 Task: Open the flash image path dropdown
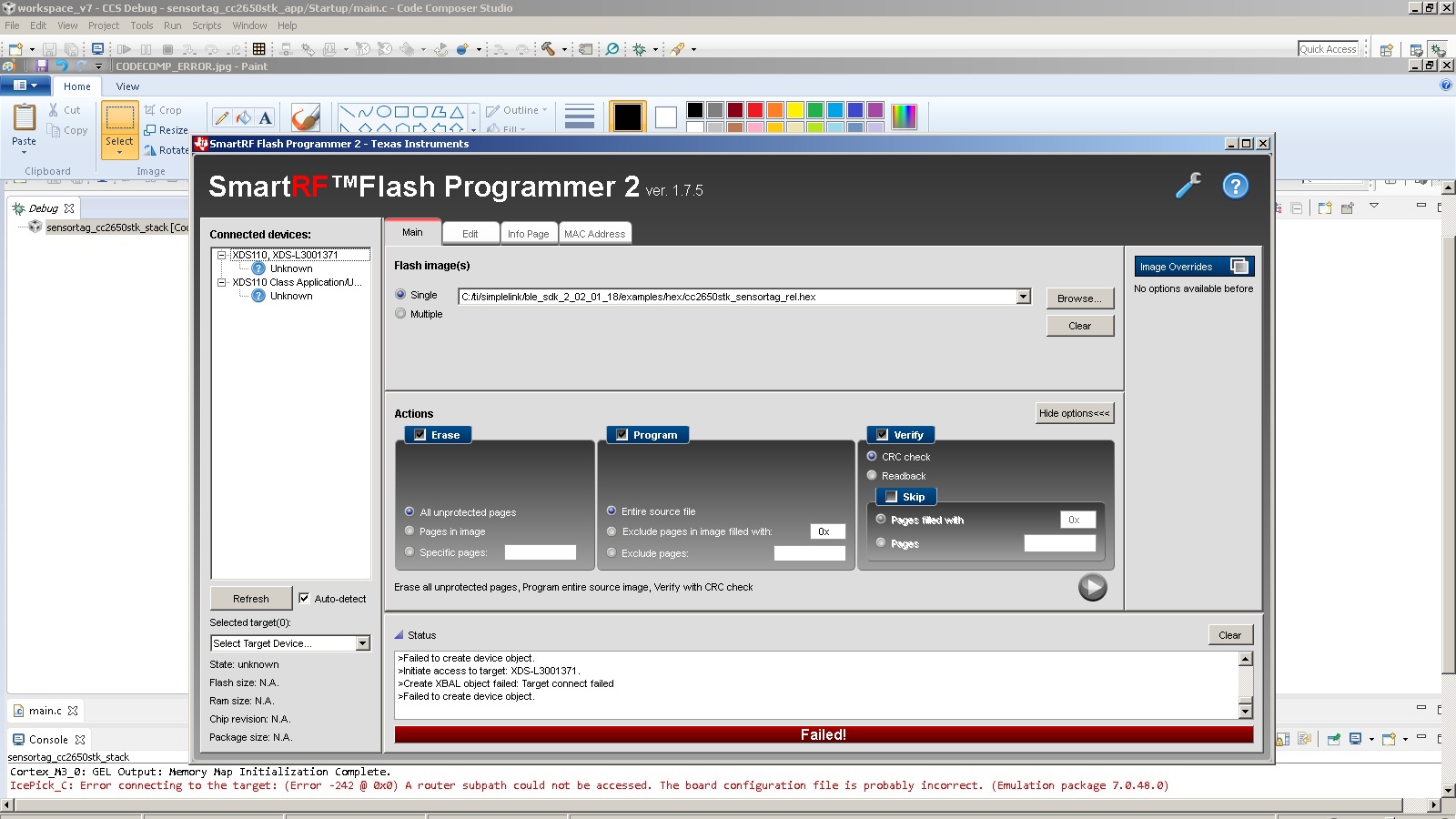coord(1023,297)
